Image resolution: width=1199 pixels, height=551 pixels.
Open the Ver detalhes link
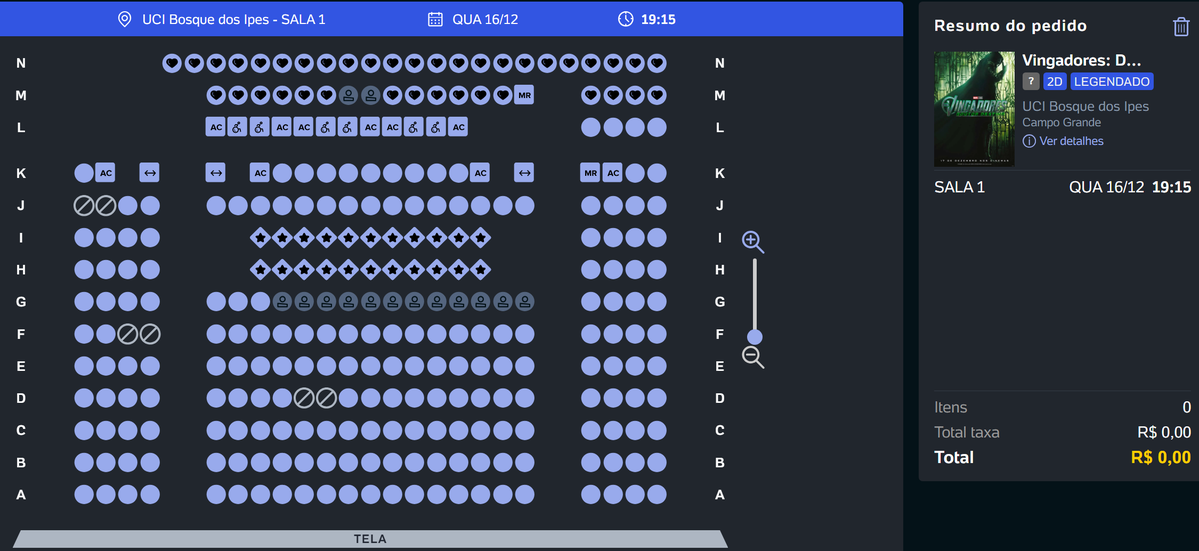(x=1070, y=141)
